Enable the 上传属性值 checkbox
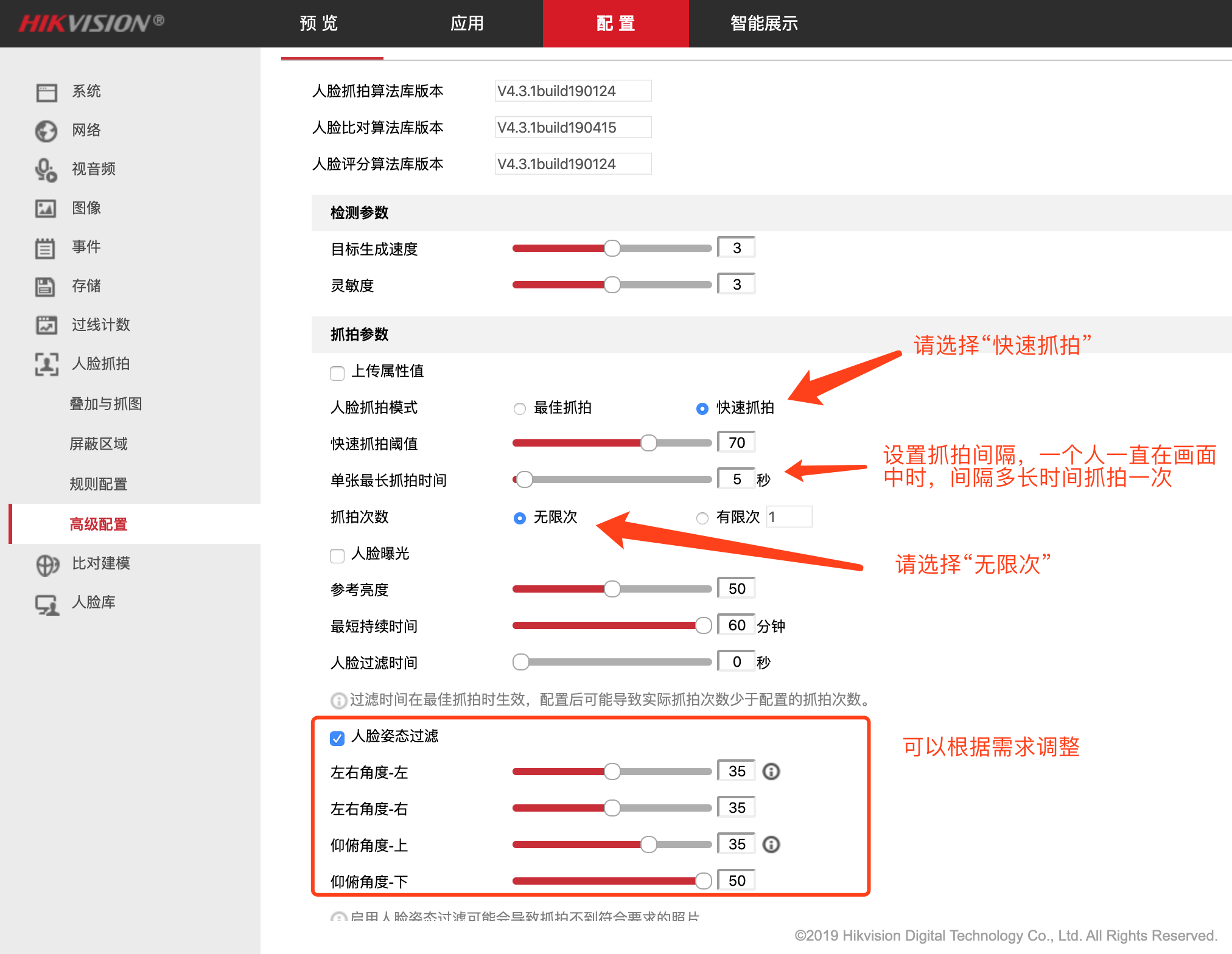 coord(337,372)
